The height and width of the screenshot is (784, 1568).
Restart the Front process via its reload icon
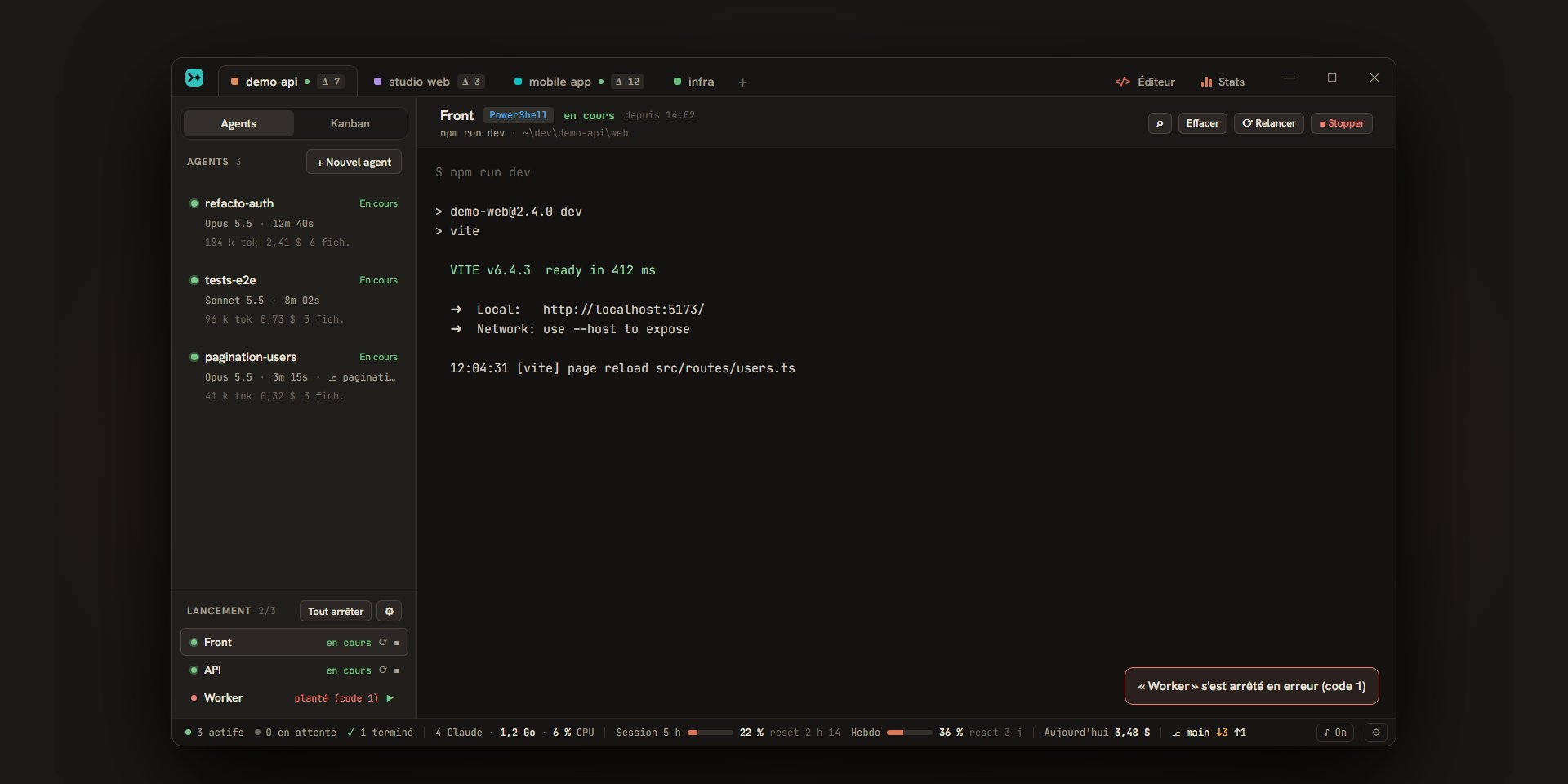pos(382,643)
